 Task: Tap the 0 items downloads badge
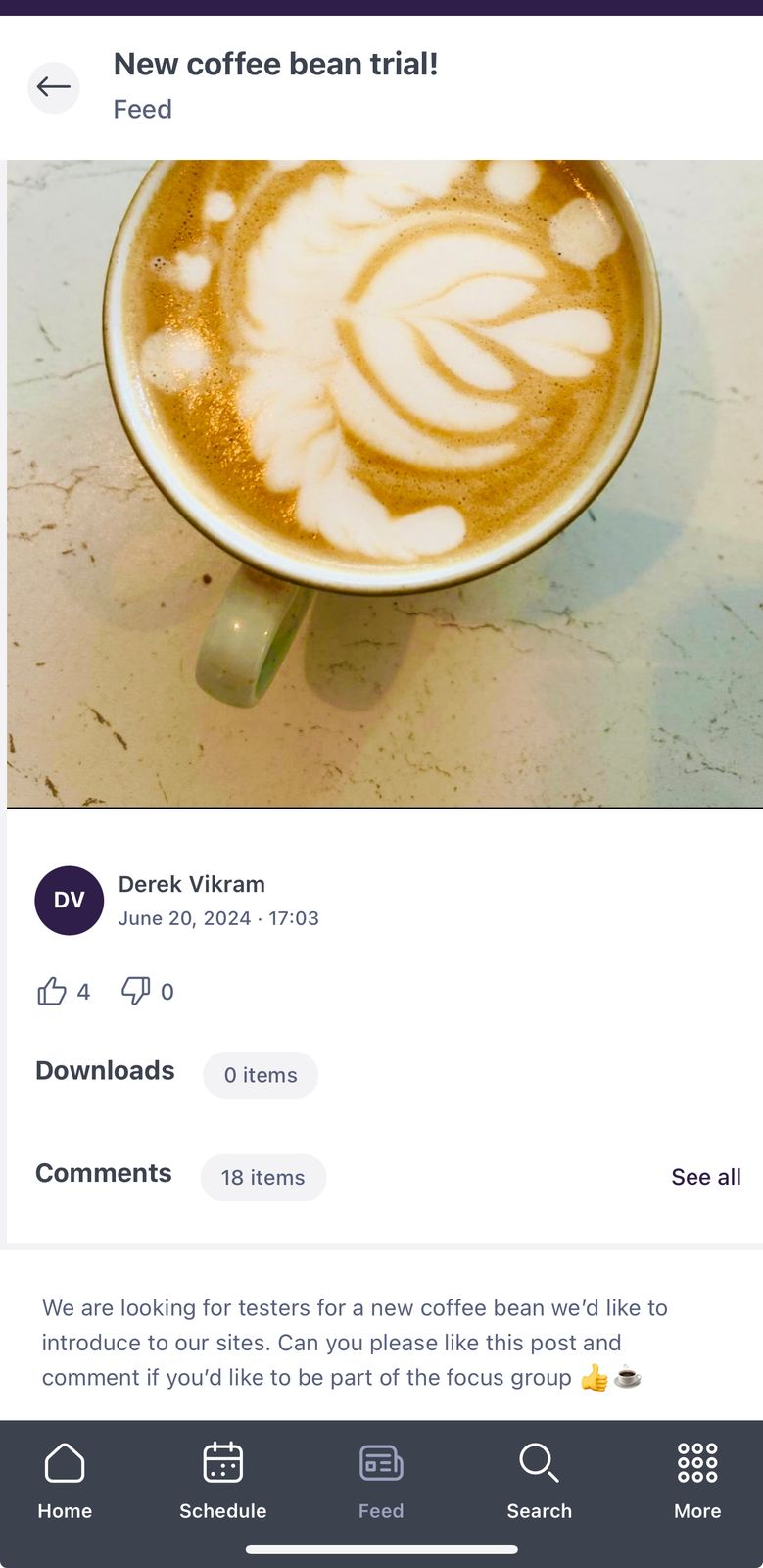coord(261,1075)
